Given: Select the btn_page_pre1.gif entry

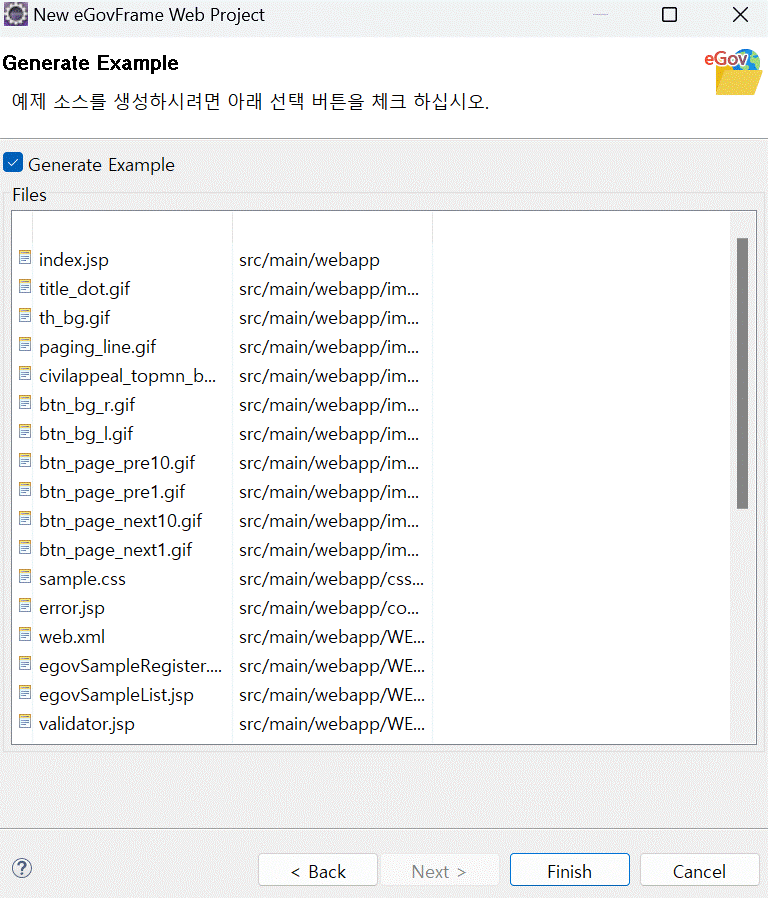Looking at the screenshot, I should click(112, 492).
